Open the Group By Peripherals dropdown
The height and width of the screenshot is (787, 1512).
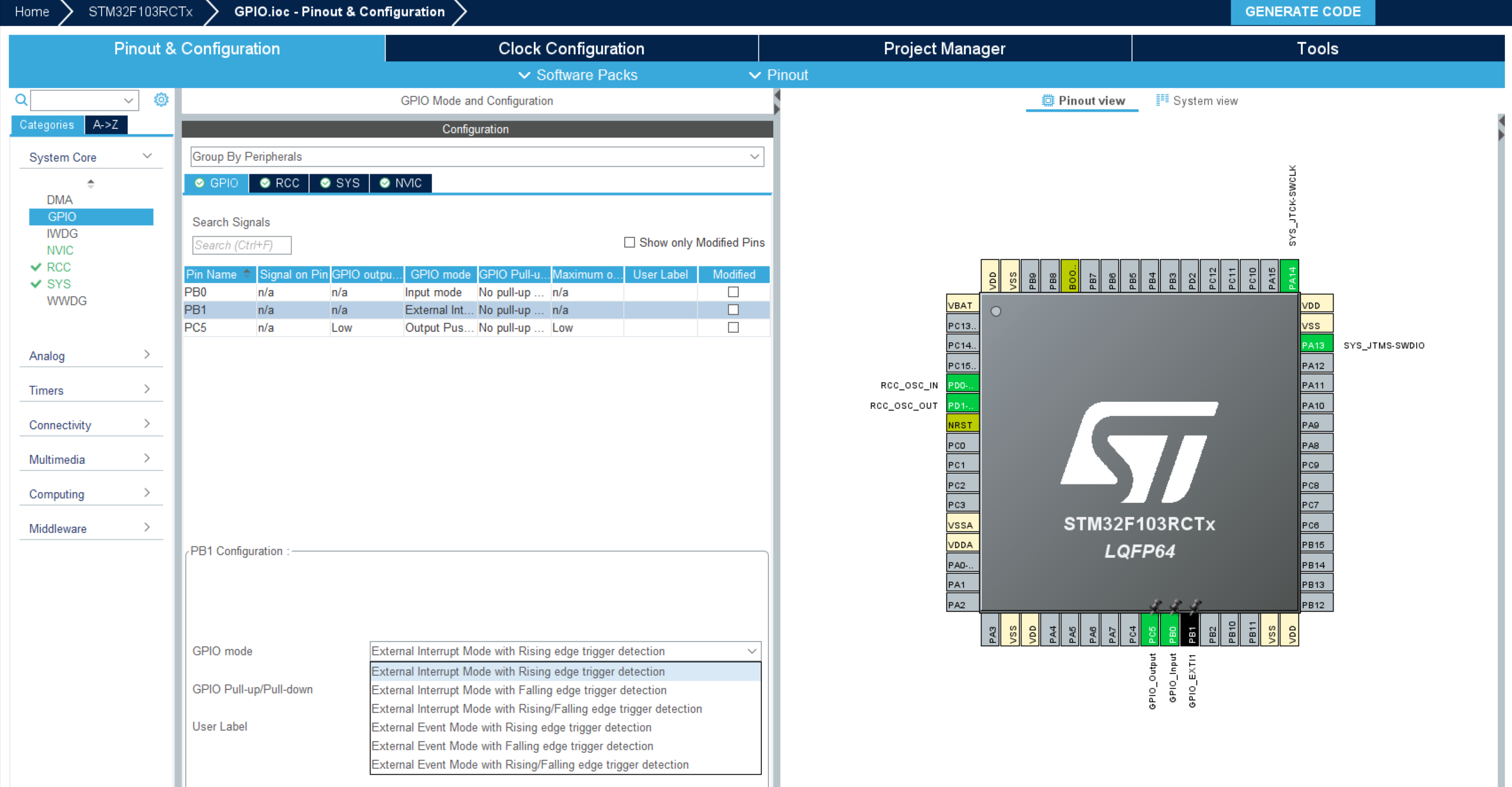pos(476,157)
